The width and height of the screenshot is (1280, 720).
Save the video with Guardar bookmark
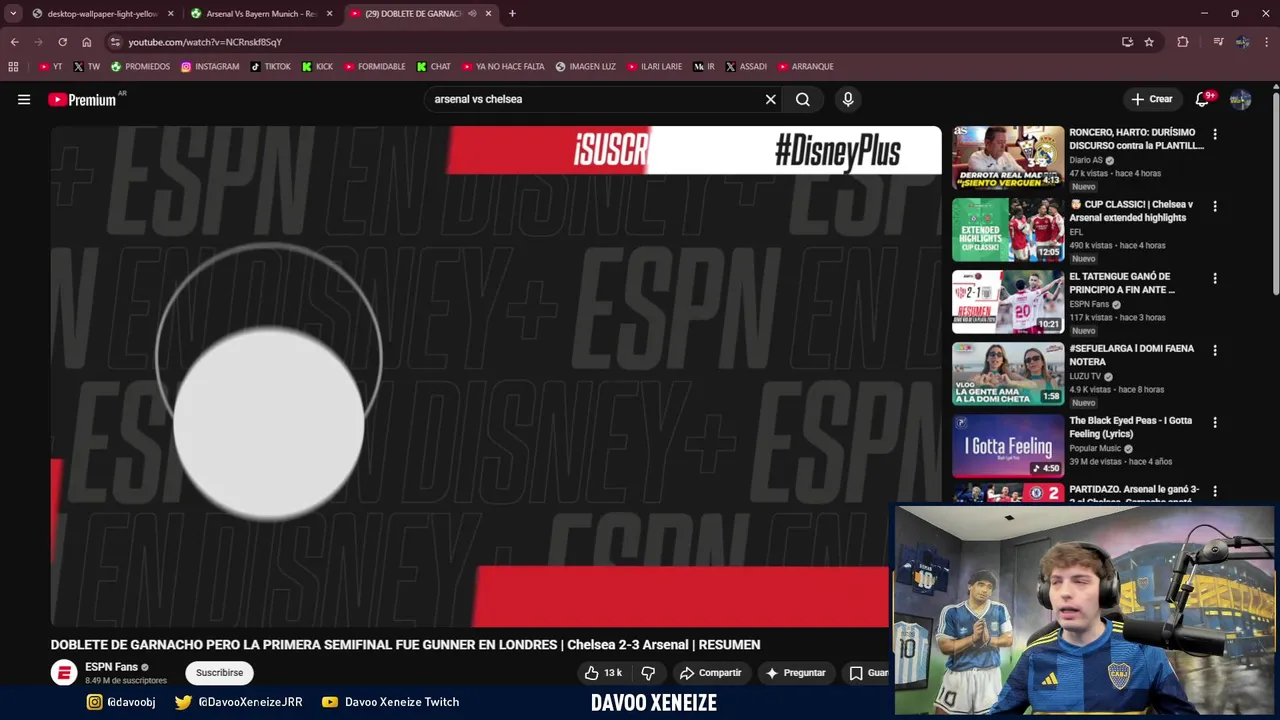pyautogui.click(x=867, y=673)
